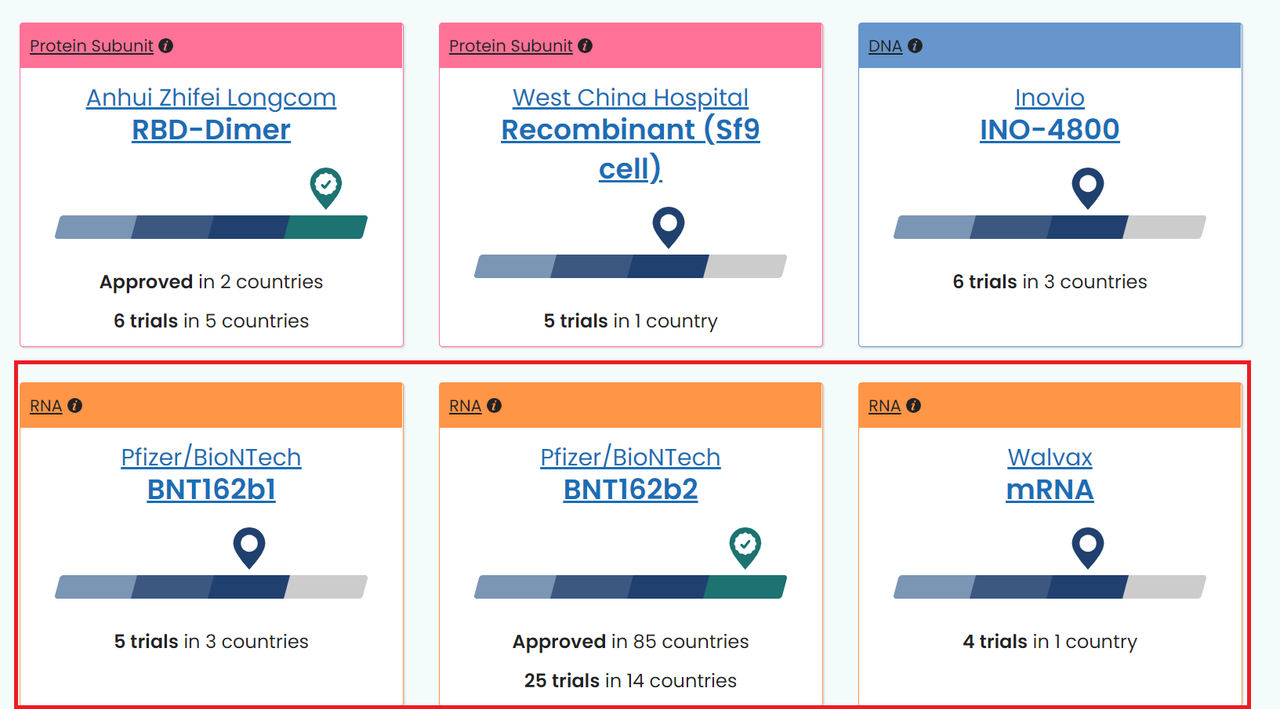Click phase pin marker on Walvax mRNA card

pyautogui.click(x=1087, y=547)
